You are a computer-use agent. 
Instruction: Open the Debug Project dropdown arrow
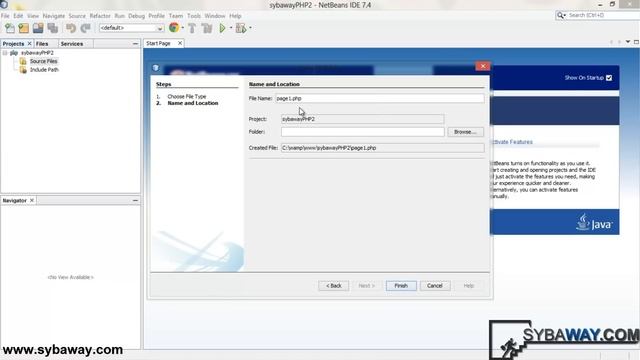(250, 28)
